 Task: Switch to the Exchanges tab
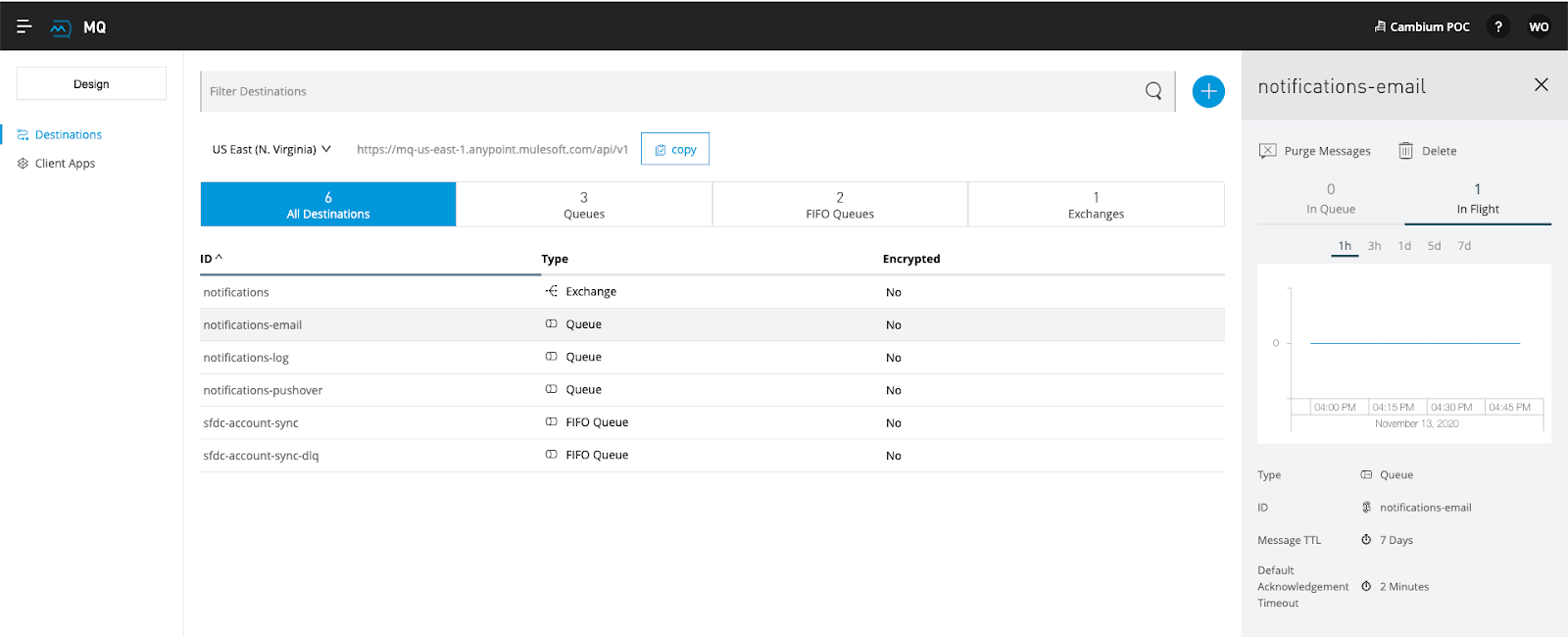click(x=1096, y=205)
